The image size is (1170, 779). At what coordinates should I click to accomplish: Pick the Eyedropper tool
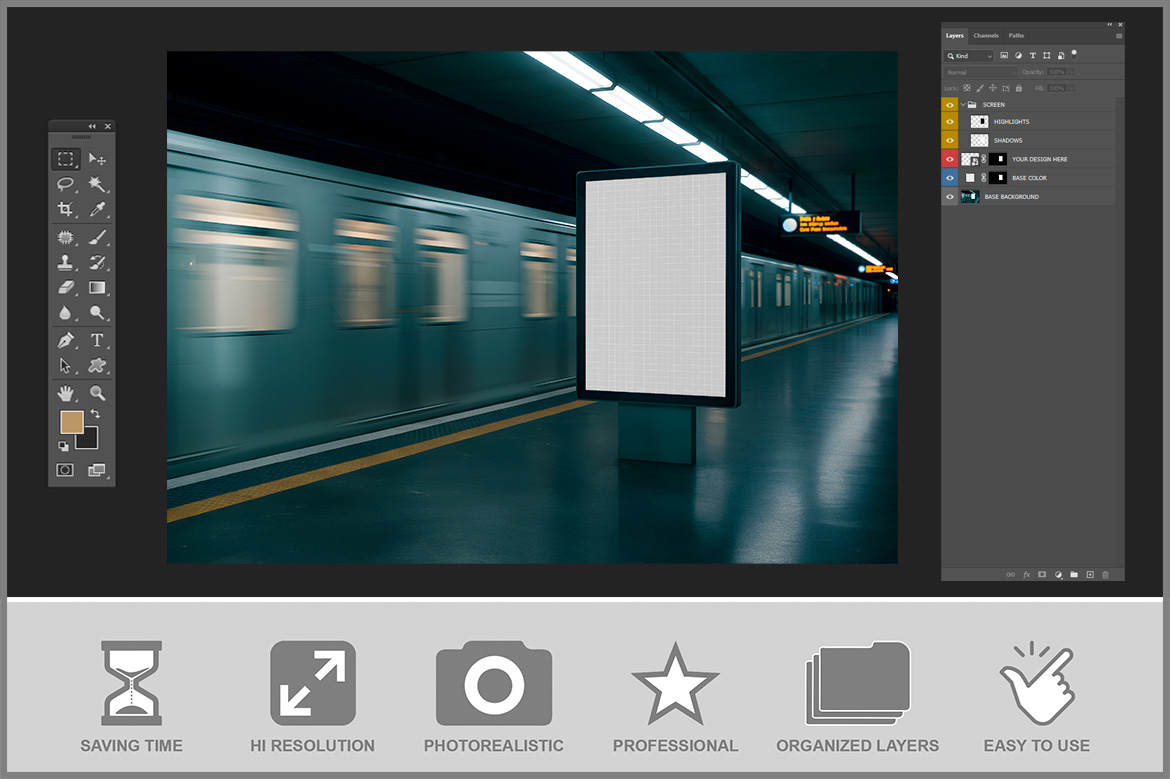97,209
